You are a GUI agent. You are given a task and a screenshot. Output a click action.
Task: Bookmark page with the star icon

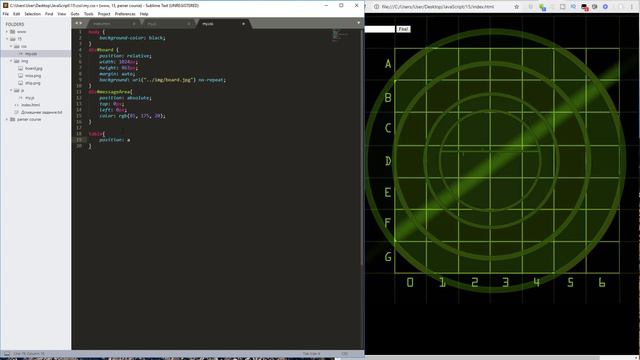(516, 7)
